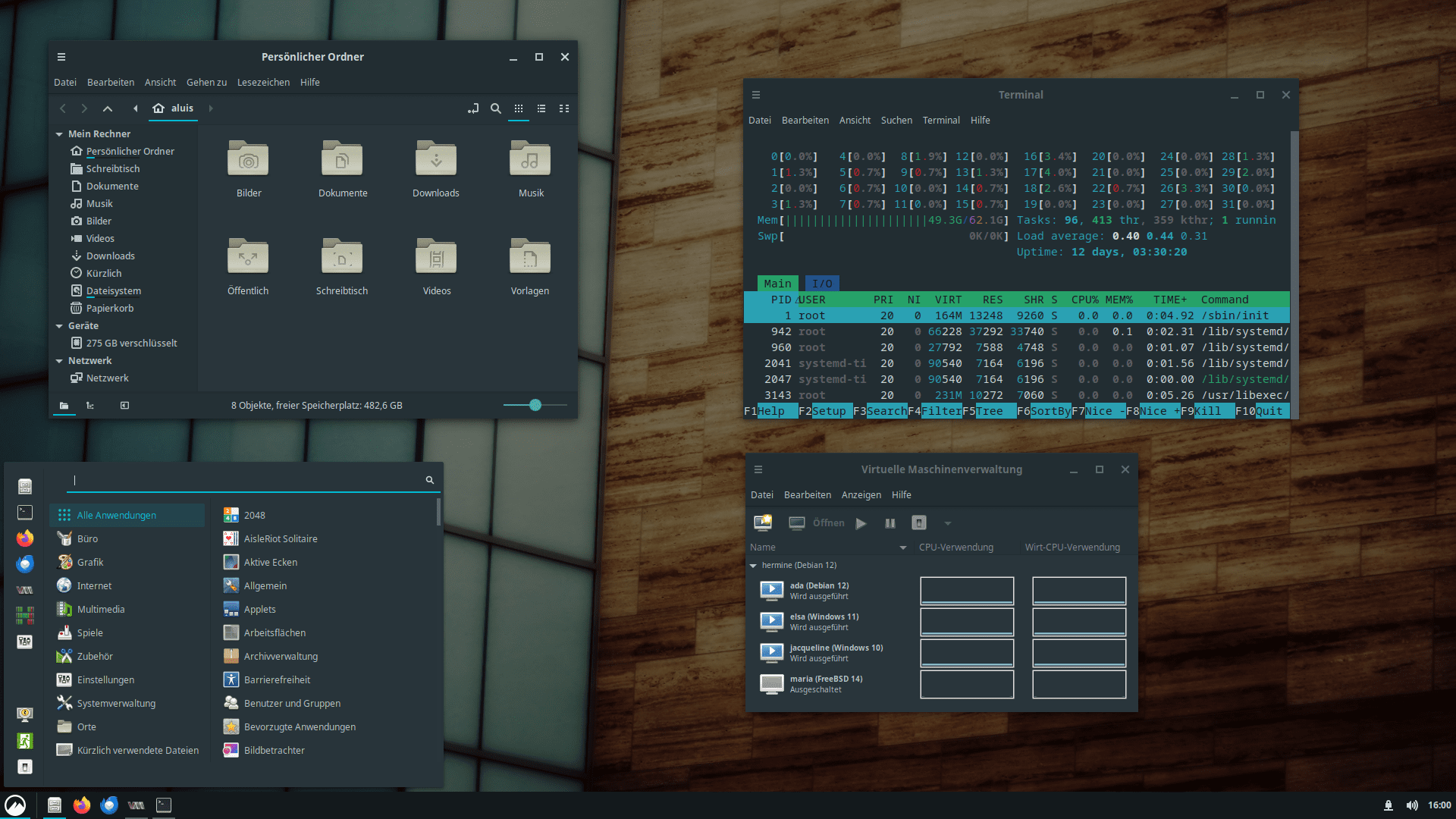Click the new virtual machine icon
Image resolution: width=1456 pixels, height=819 pixels.
point(763,522)
